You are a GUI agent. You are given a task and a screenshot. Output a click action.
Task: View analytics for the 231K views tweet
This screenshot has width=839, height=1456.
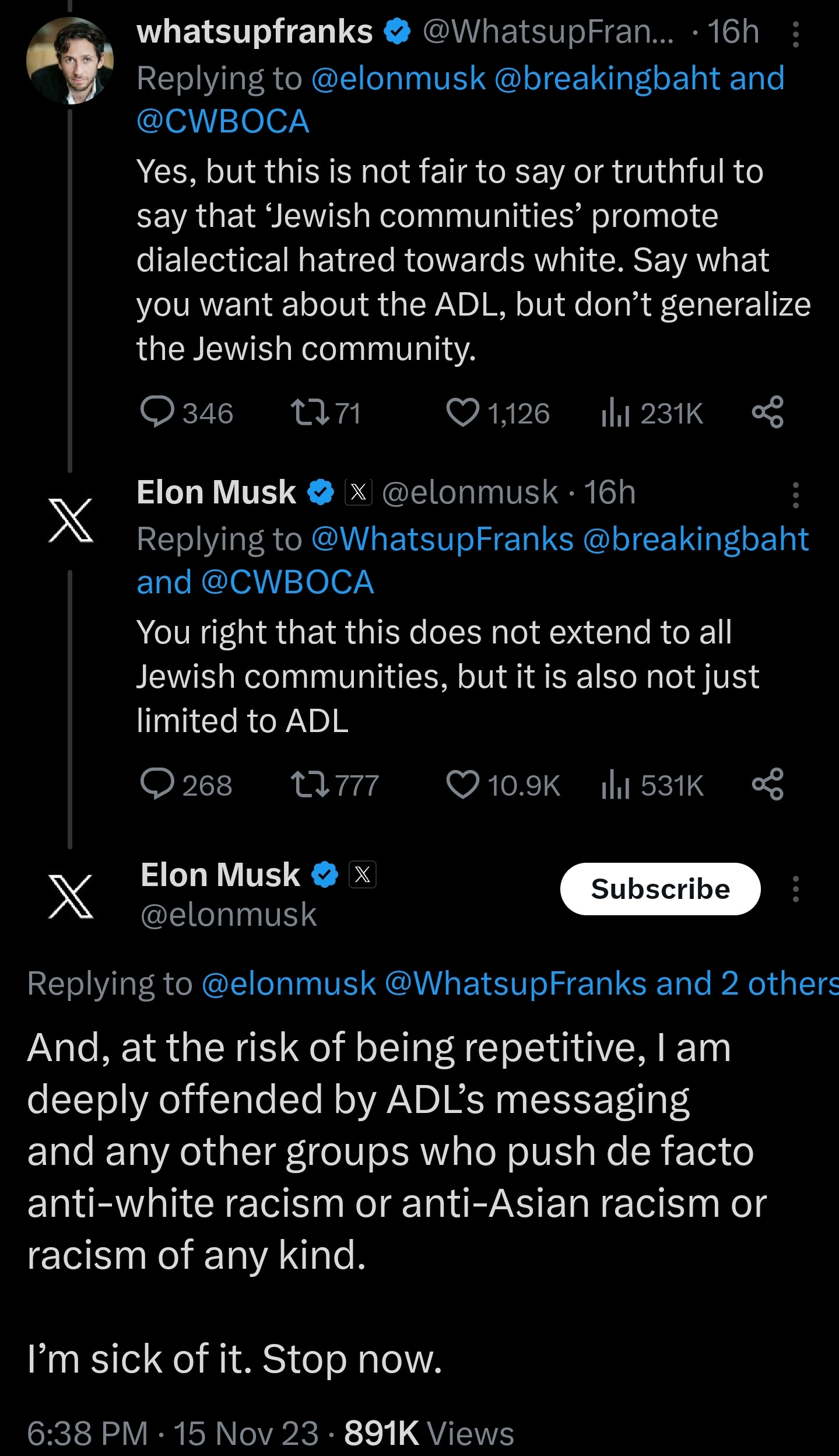(x=615, y=413)
